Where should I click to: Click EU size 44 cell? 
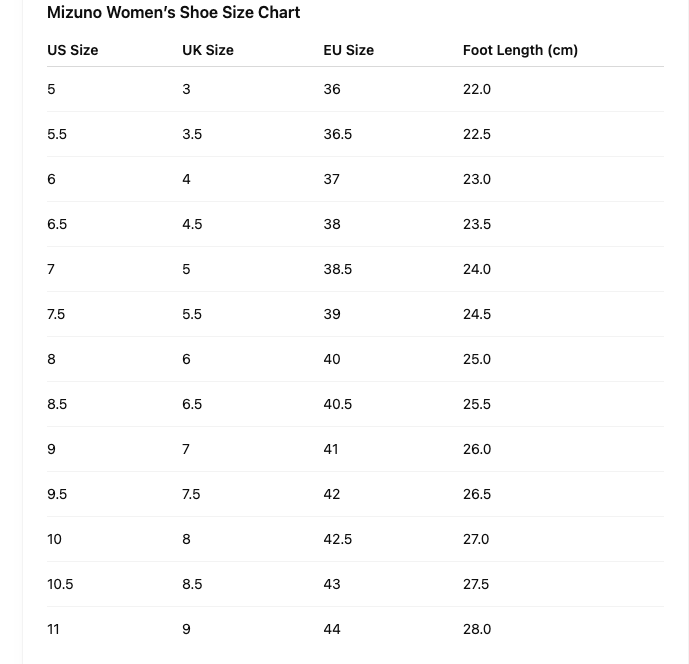tap(332, 629)
